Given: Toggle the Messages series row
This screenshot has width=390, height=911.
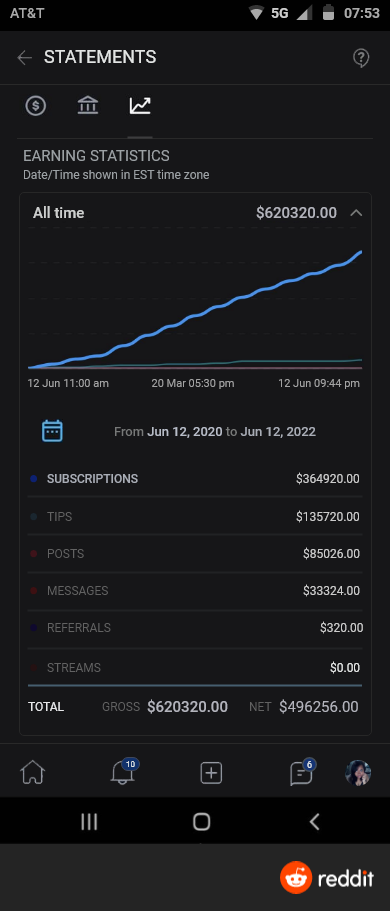Looking at the screenshot, I should coord(195,590).
